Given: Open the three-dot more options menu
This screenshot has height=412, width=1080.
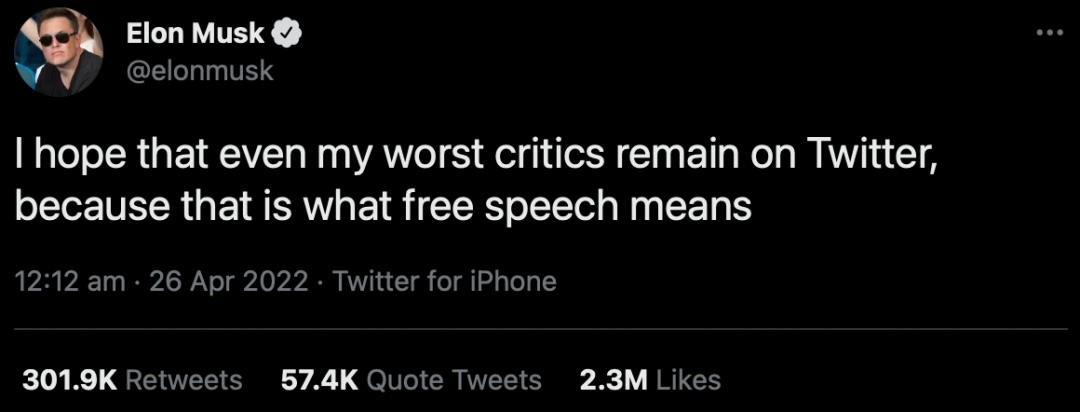Looking at the screenshot, I should pos(1049,32).
